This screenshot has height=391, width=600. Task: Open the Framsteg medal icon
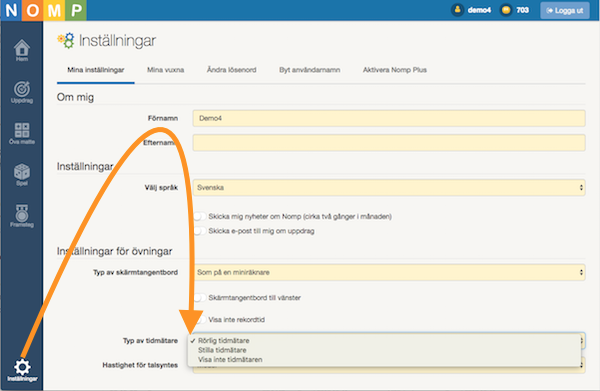click(22, 216)
